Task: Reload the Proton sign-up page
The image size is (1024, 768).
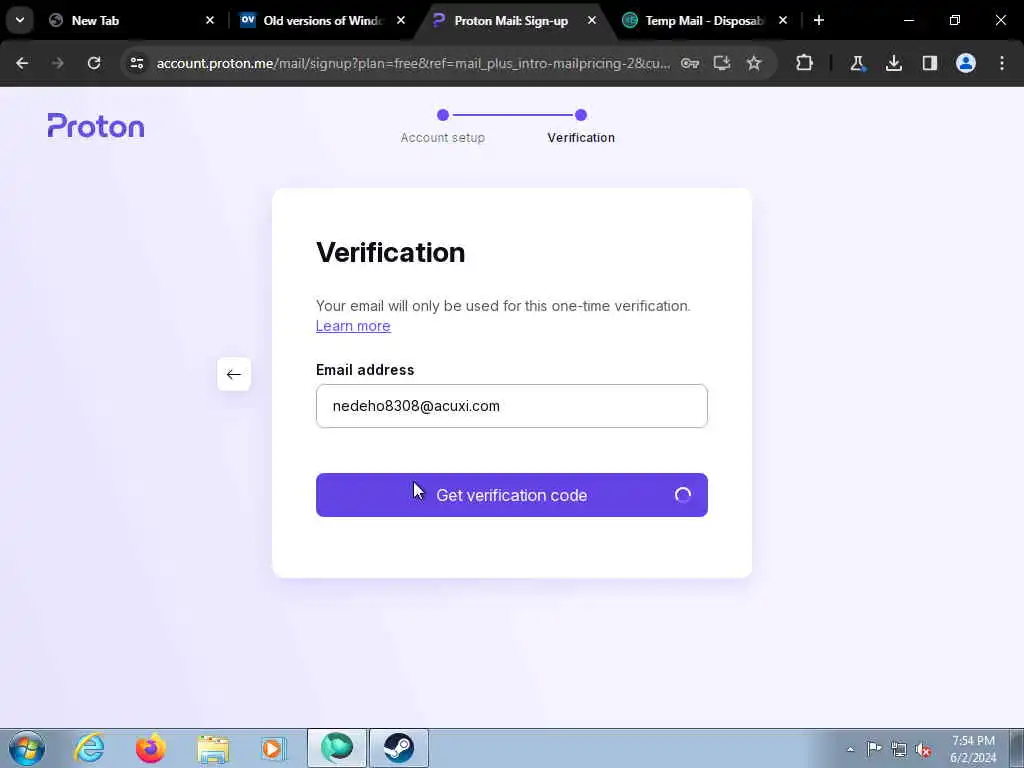Action: (94, 63)
